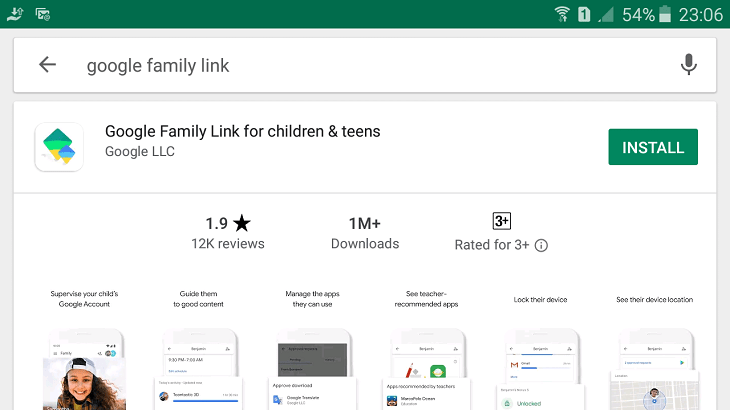
Task: Tap the star rating 1.9
Action: pos(228,223)
